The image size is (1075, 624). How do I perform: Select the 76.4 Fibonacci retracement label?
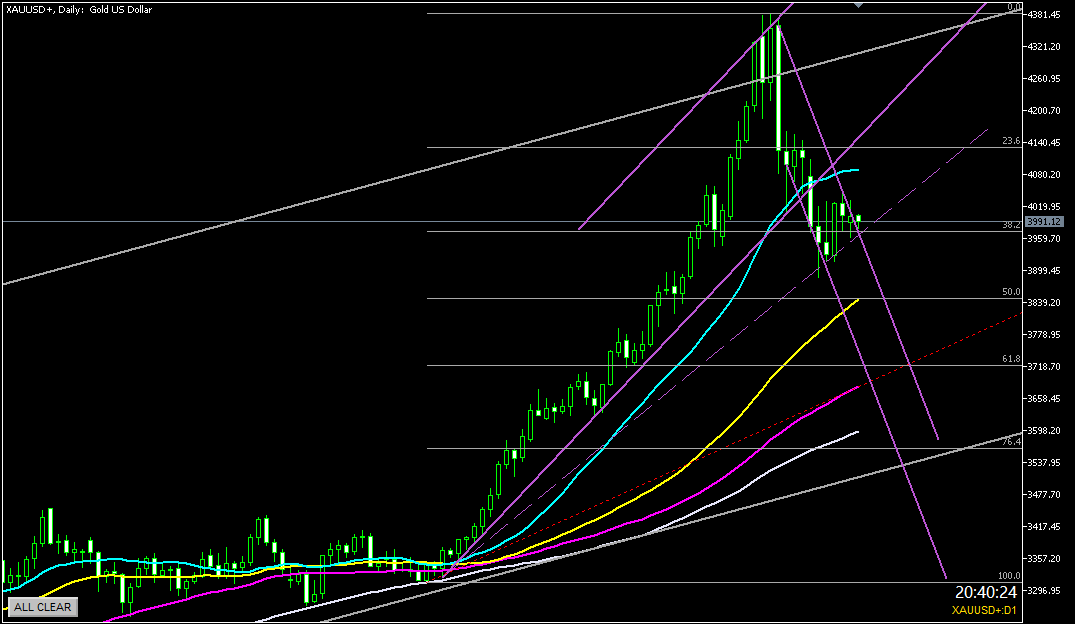tap(1010, 441)
